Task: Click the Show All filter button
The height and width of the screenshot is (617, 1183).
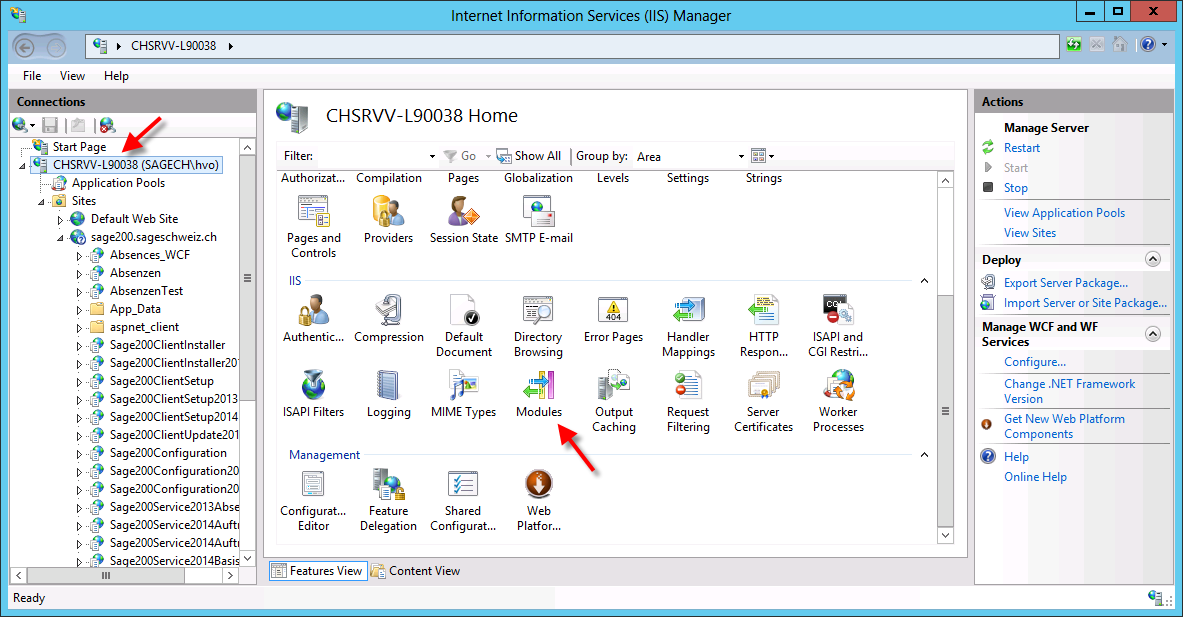Action: click(x=529, y=156)
